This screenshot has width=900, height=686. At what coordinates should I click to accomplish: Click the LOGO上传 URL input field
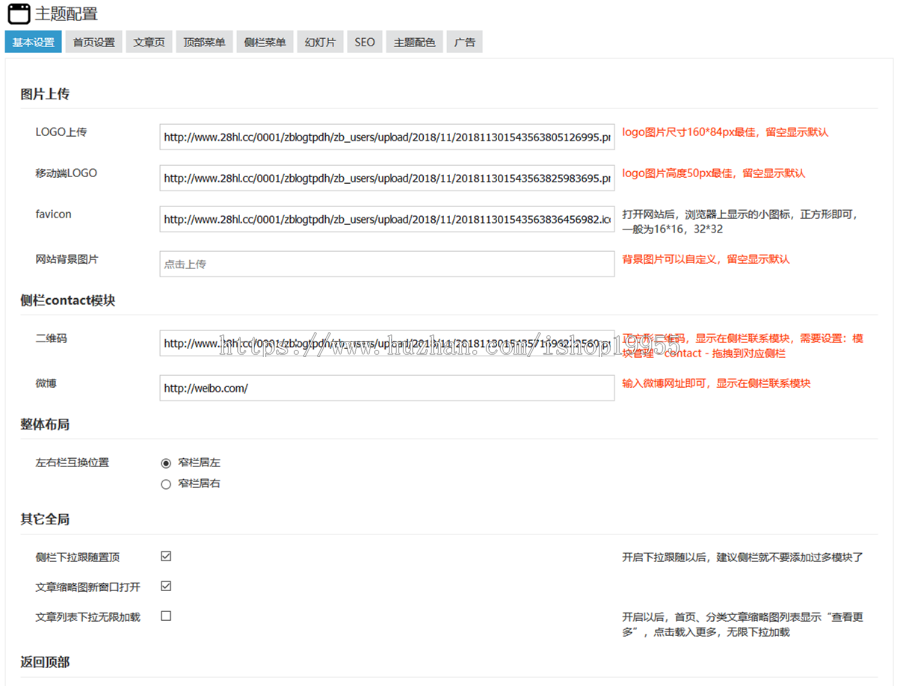[x=386, y=137]
